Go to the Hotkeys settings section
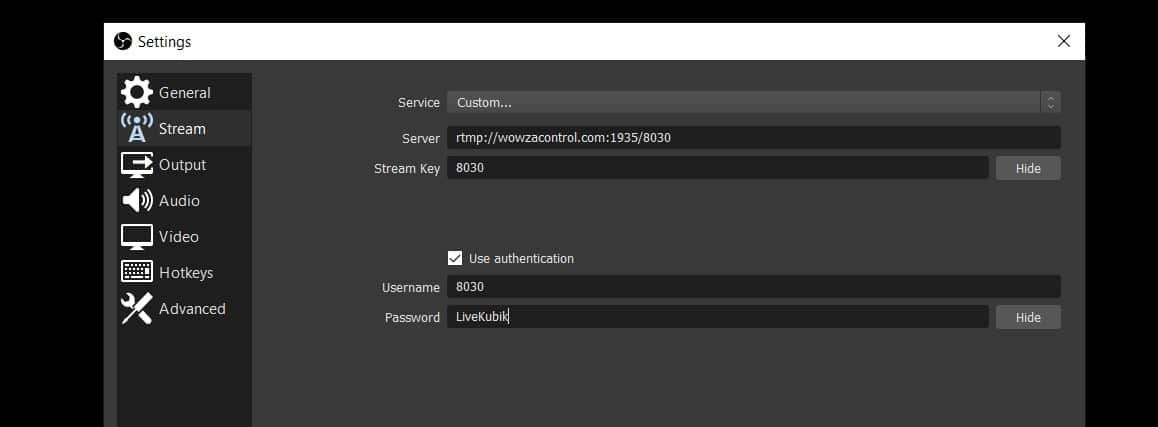Viewport: 1158px width, 427px height. [x=184, y=272]
